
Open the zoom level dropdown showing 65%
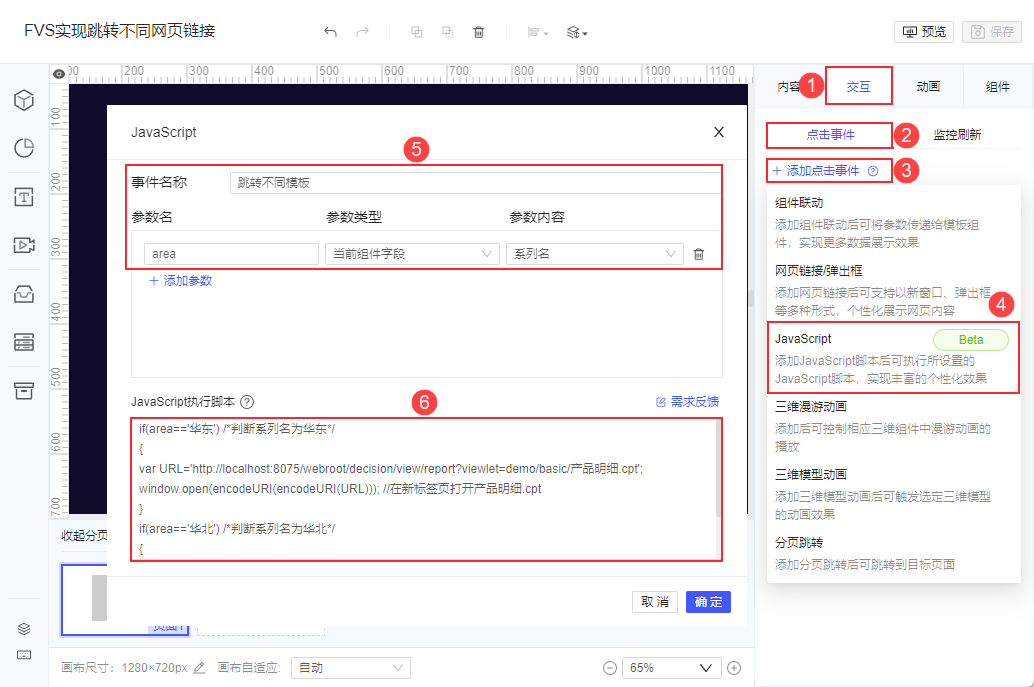[671, 668]
